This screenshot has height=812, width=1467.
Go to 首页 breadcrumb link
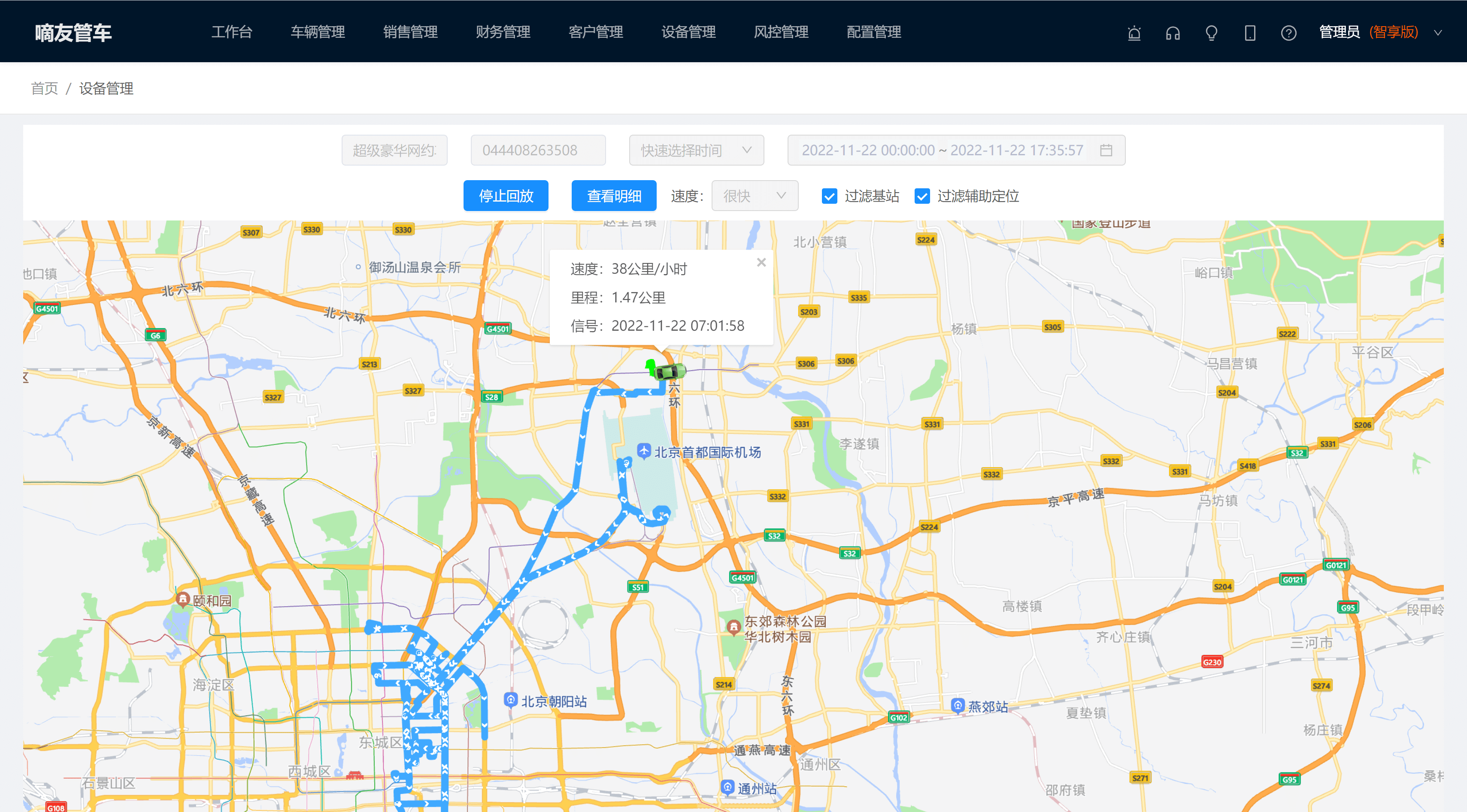(x=44, y=89)
